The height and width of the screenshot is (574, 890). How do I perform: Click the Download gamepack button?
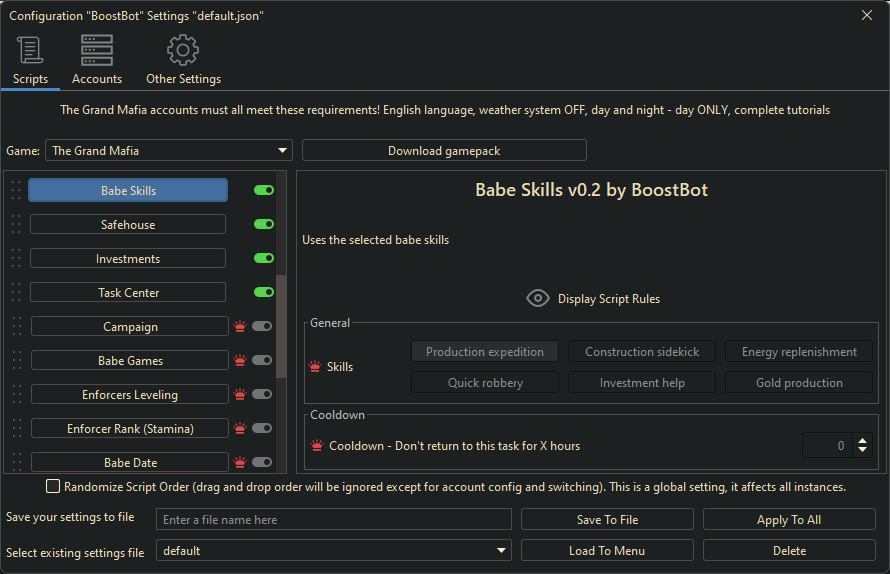(x=444, y=151)
